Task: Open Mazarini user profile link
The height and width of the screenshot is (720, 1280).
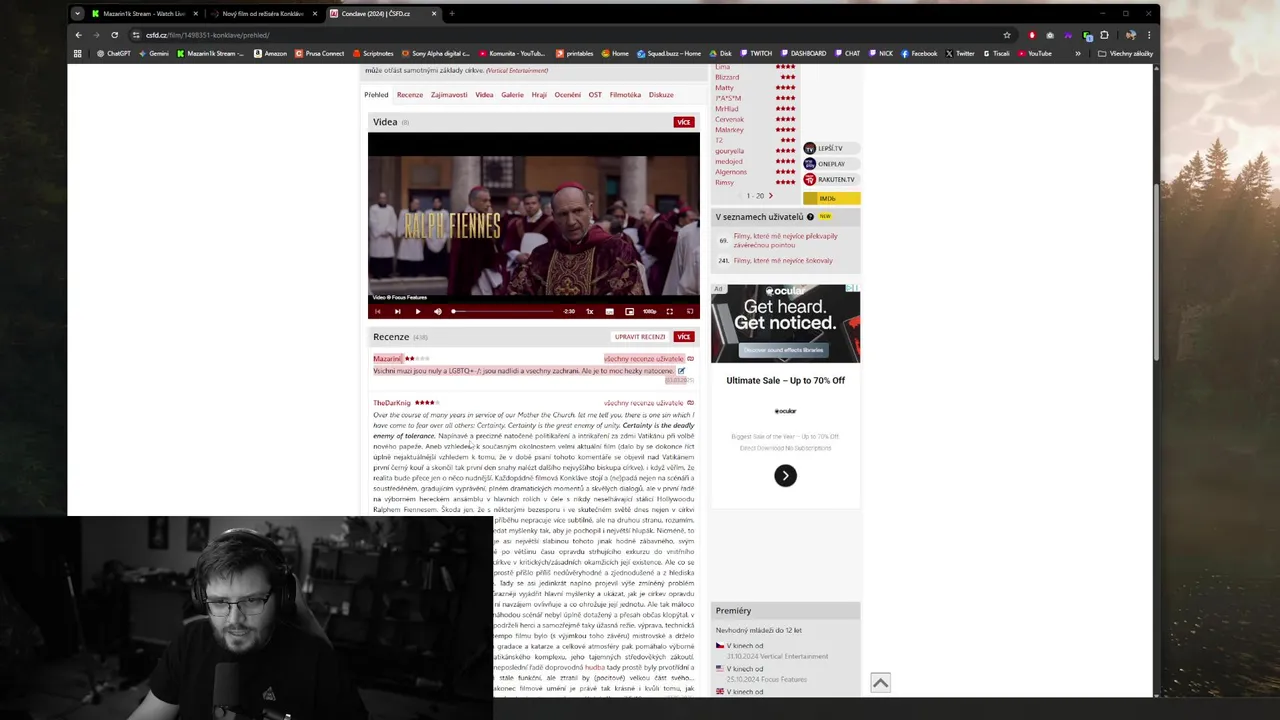Action: coord(387,358)
